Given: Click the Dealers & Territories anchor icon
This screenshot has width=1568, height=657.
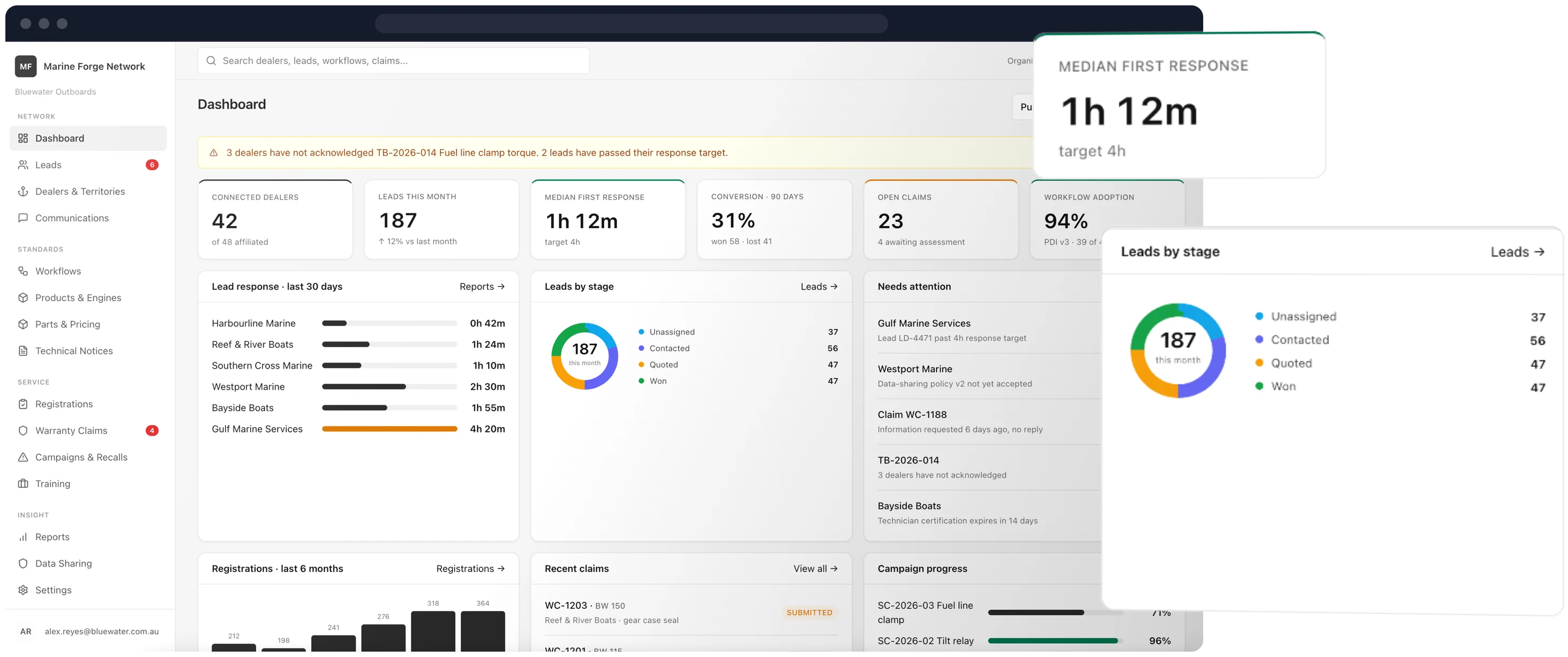Looking at the screenshot, I should (x=23, y=191).
